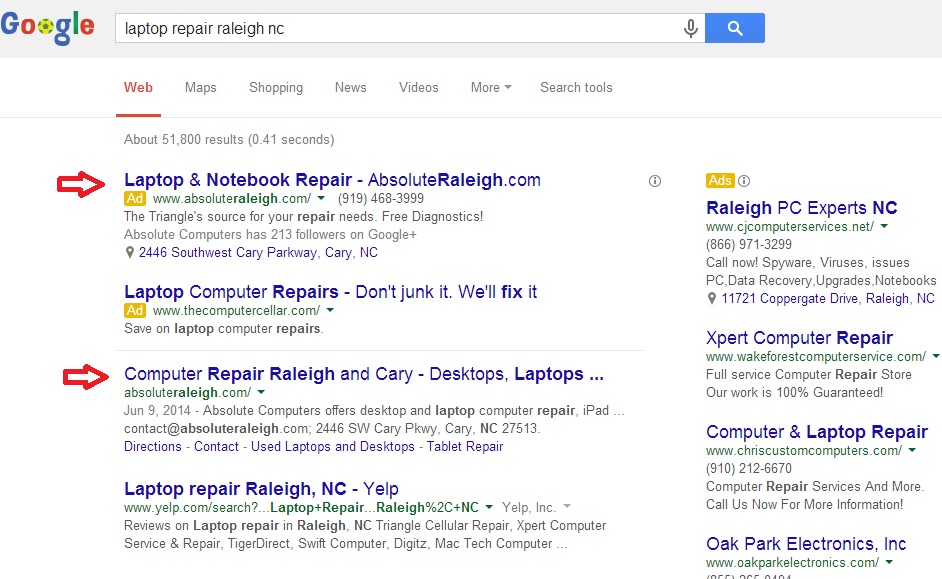Click 'Save on laptop computer repairs.' description
This screenshot has height=579, width=942.
pos(223,329)
